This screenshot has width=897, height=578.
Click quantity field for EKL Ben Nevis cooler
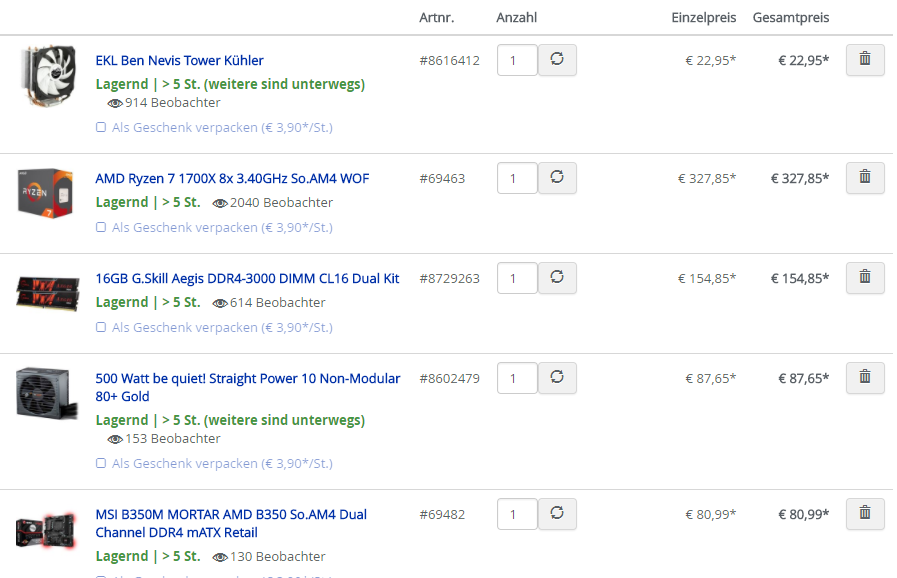tap(517, 60)
